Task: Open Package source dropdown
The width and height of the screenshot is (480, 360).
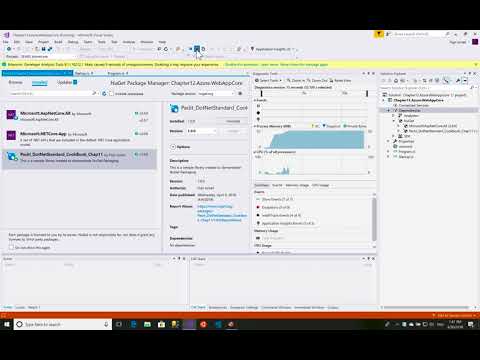Action: [216, 94]
